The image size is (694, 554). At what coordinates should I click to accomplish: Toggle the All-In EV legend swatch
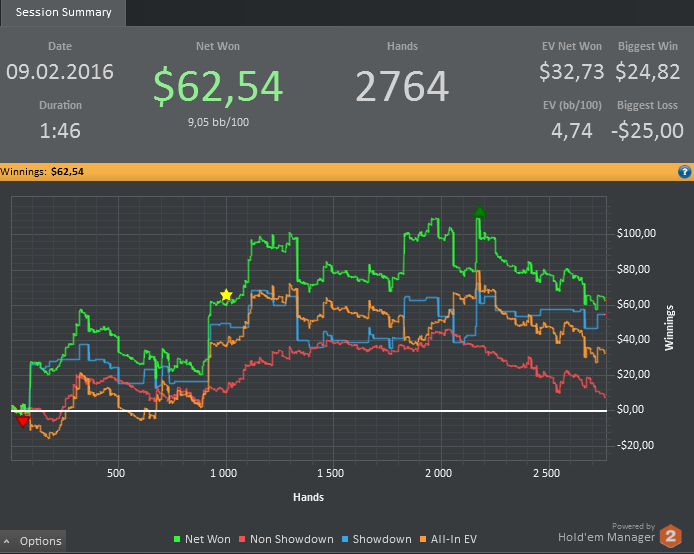(423, 539)
